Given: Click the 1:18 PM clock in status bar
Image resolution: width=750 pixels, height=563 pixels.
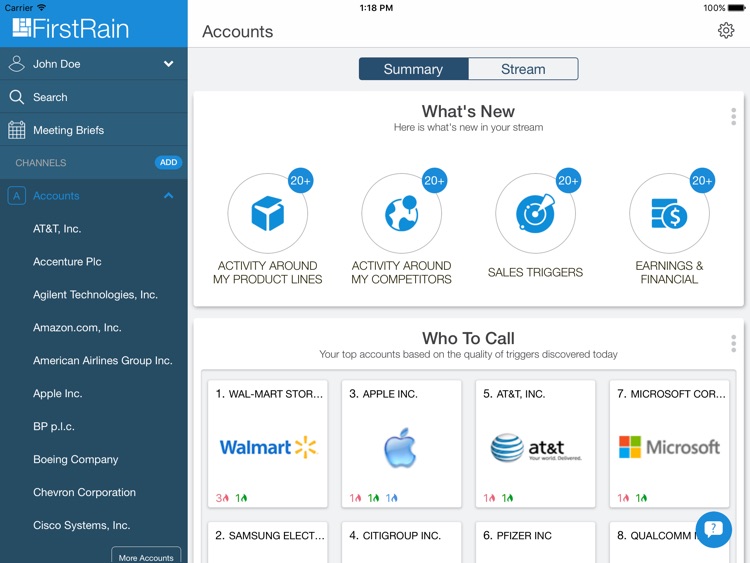Looking at the screenshot, I should point(376,8).
